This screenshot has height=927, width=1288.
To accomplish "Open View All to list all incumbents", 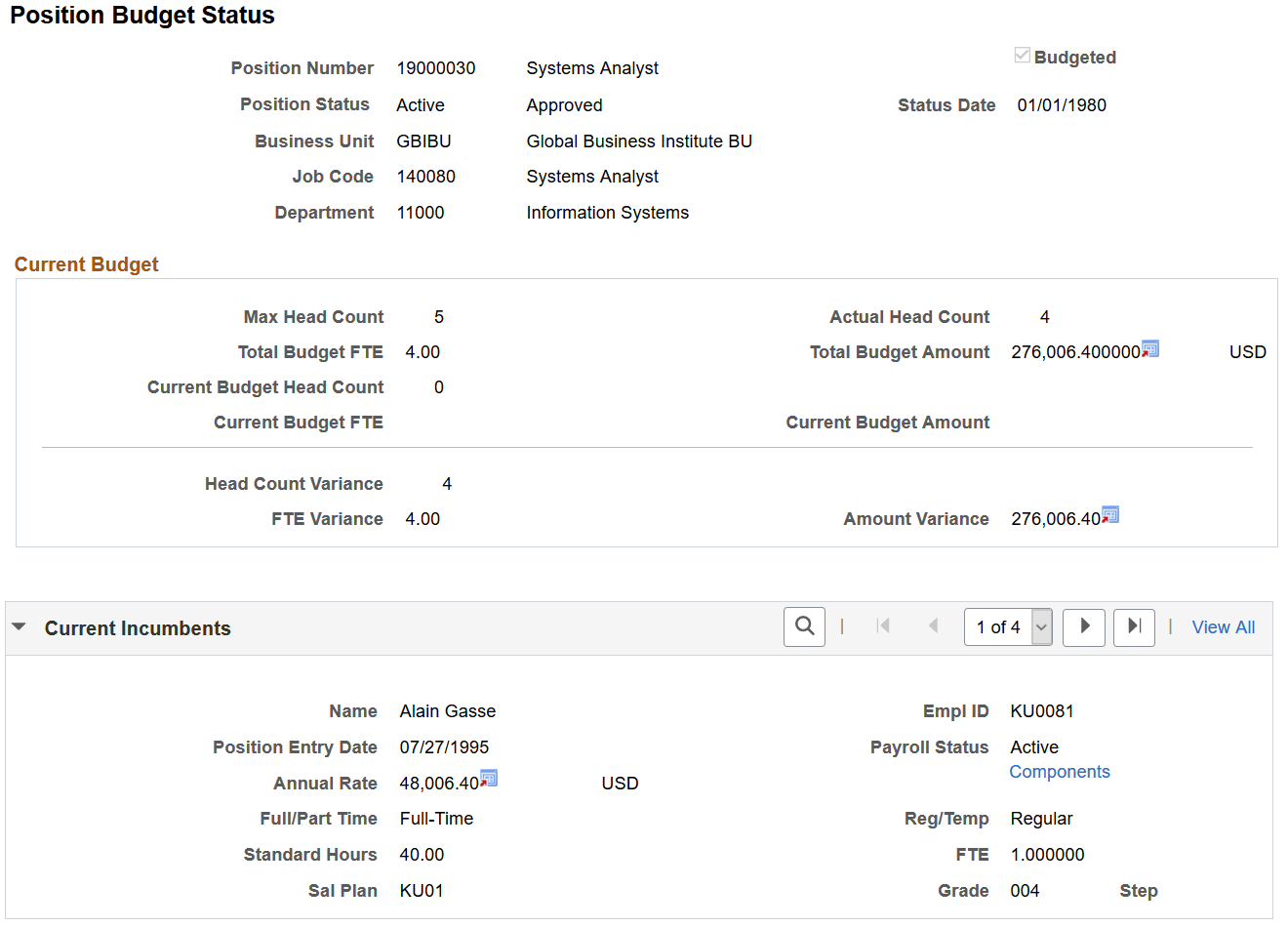I will coord(1223,627).
